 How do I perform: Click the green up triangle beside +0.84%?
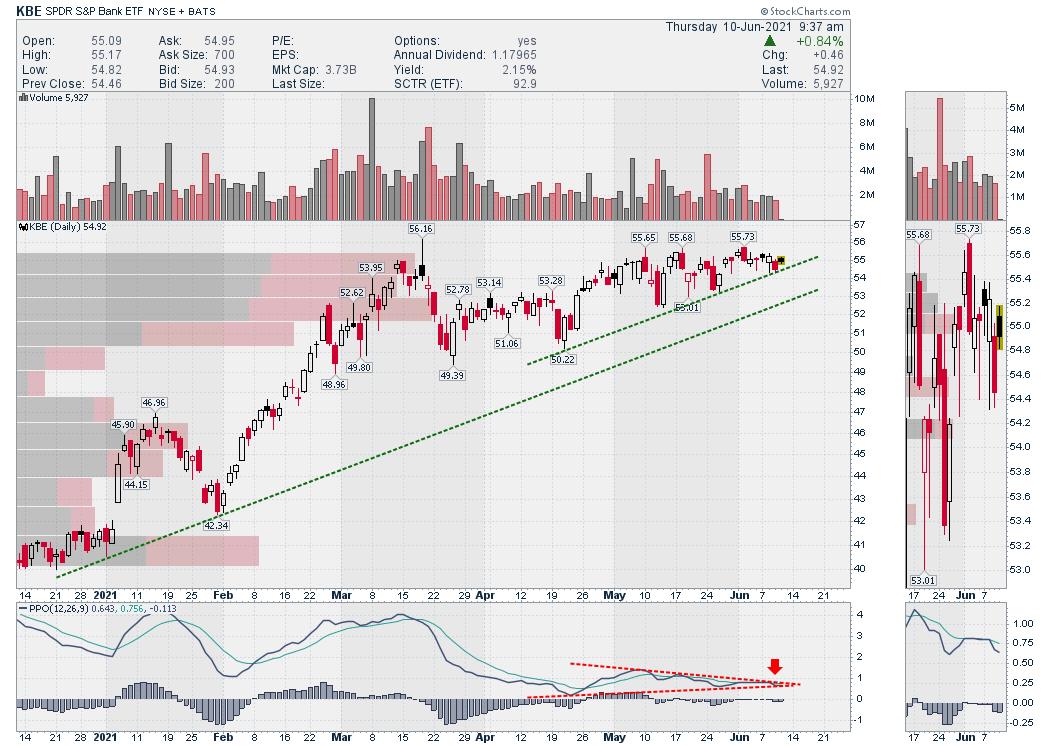pos(769,41)
